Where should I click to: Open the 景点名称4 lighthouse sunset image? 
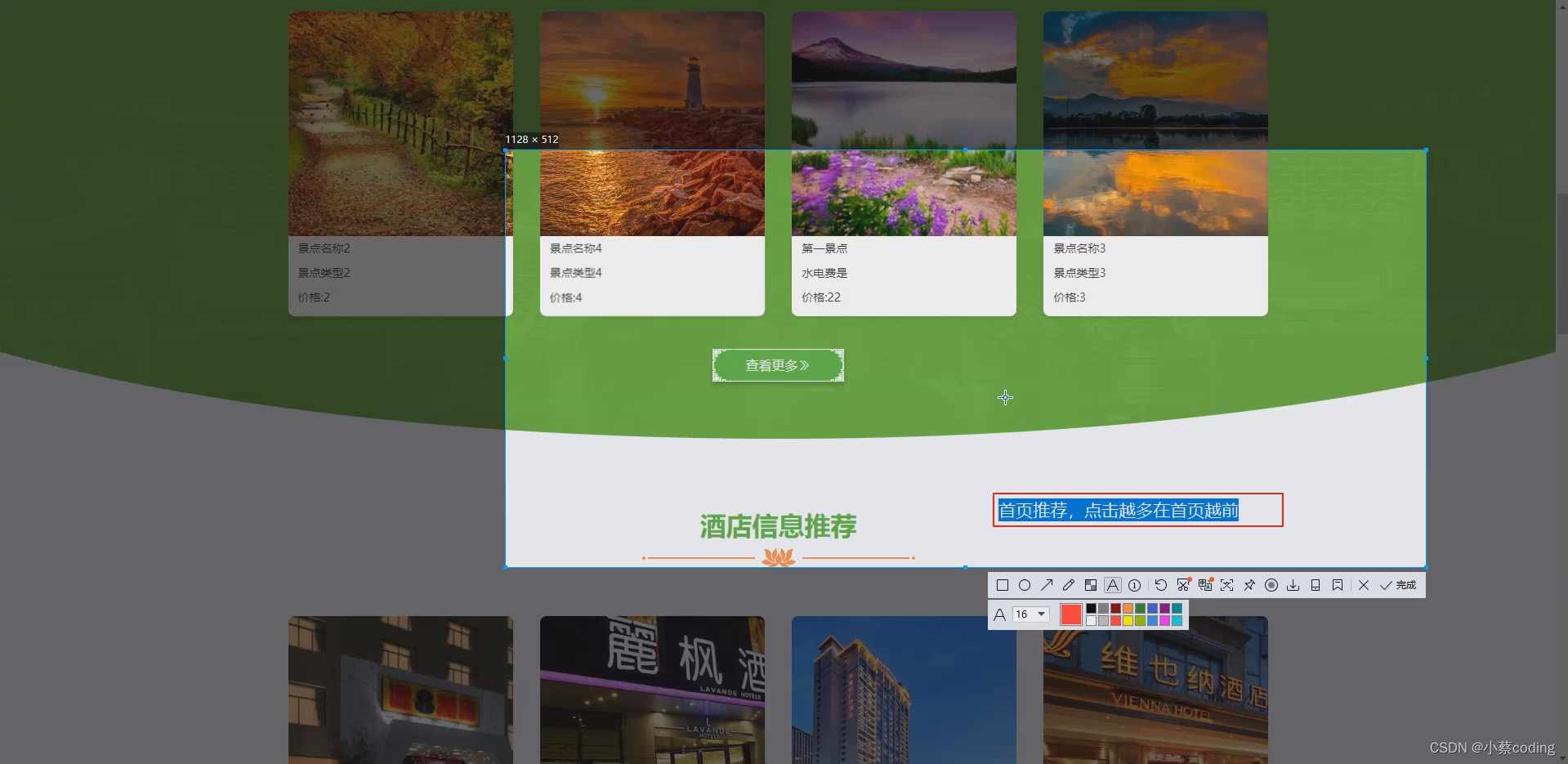click(x=652, y=123)
